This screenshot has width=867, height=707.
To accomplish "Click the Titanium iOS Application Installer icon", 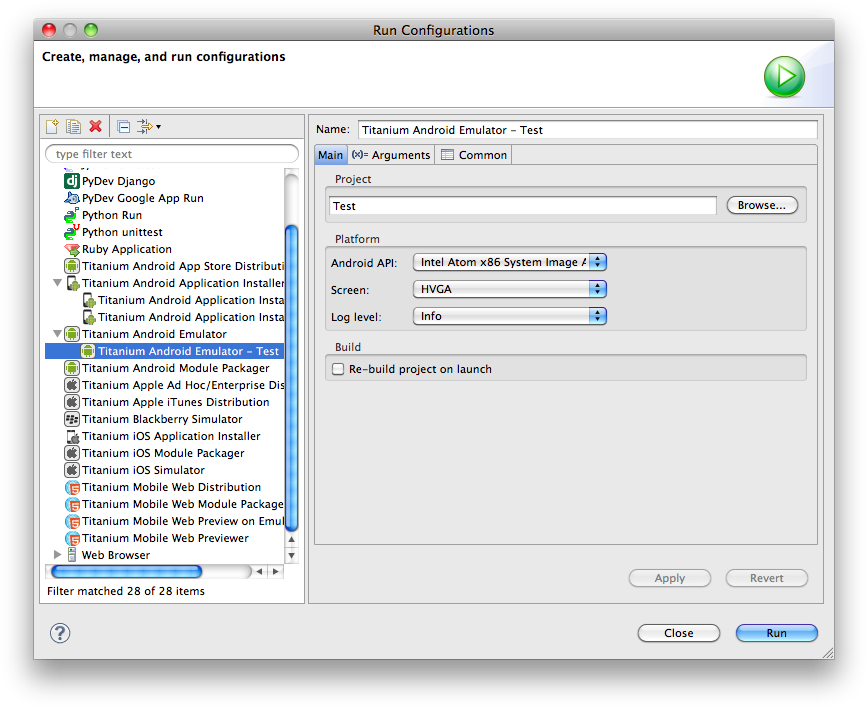I will pyautogui.click(x=72, y=436).
